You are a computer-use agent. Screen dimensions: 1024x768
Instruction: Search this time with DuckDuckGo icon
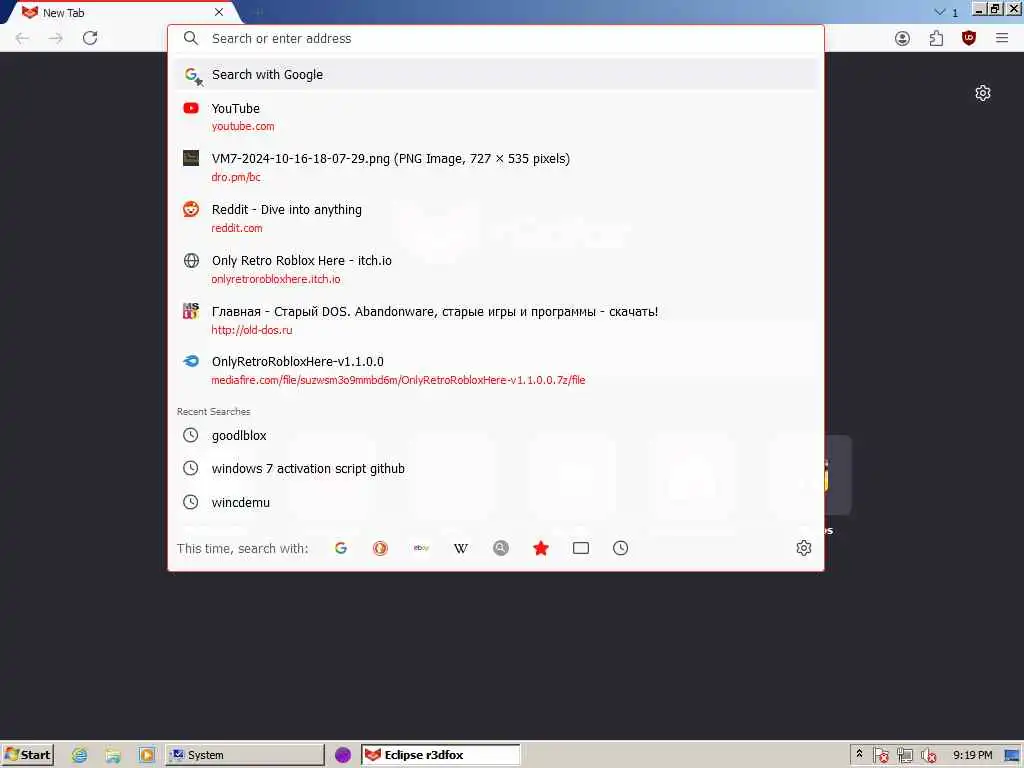tap(380, 548)
